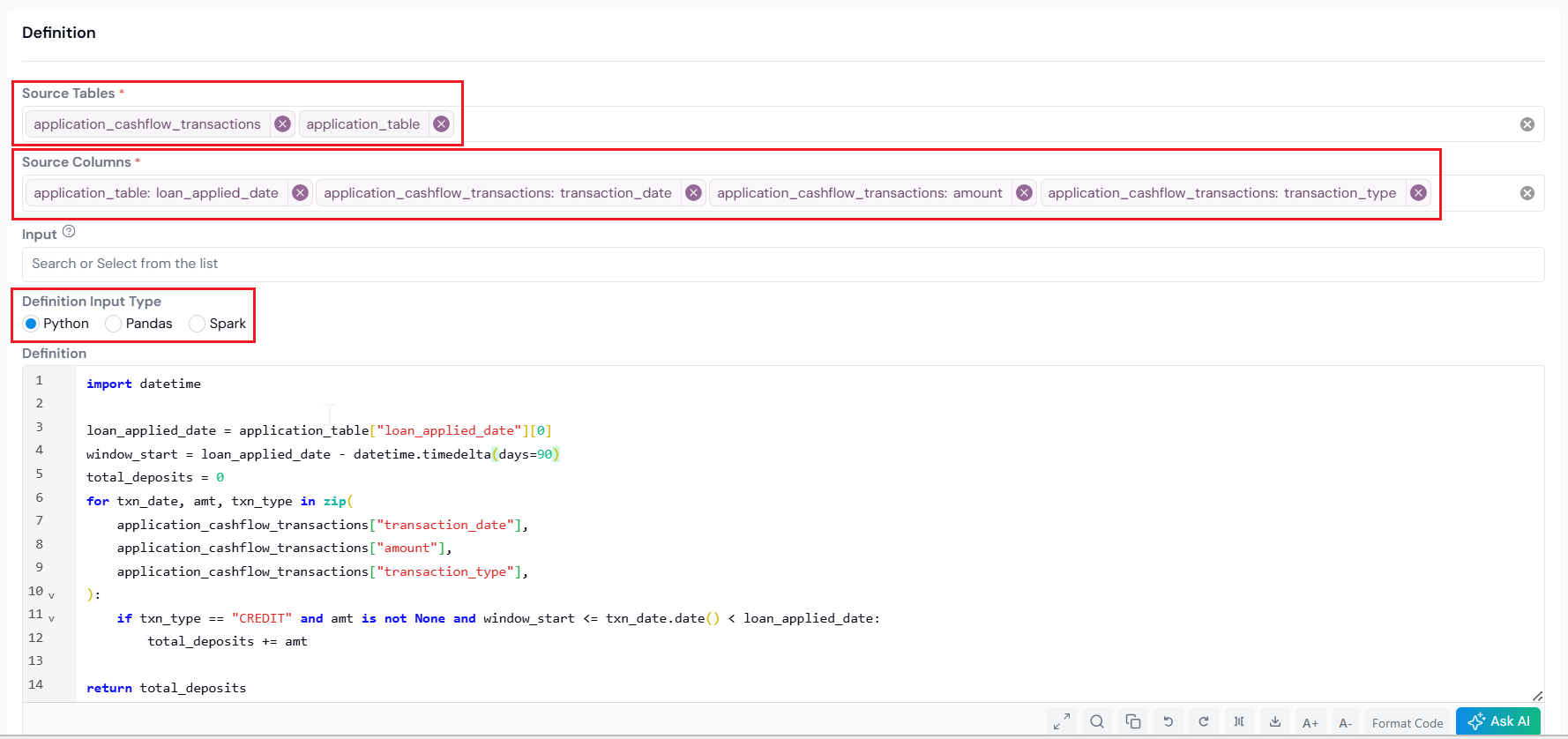Remove transaction_date column tag
1568x739 pixels.
693,193
